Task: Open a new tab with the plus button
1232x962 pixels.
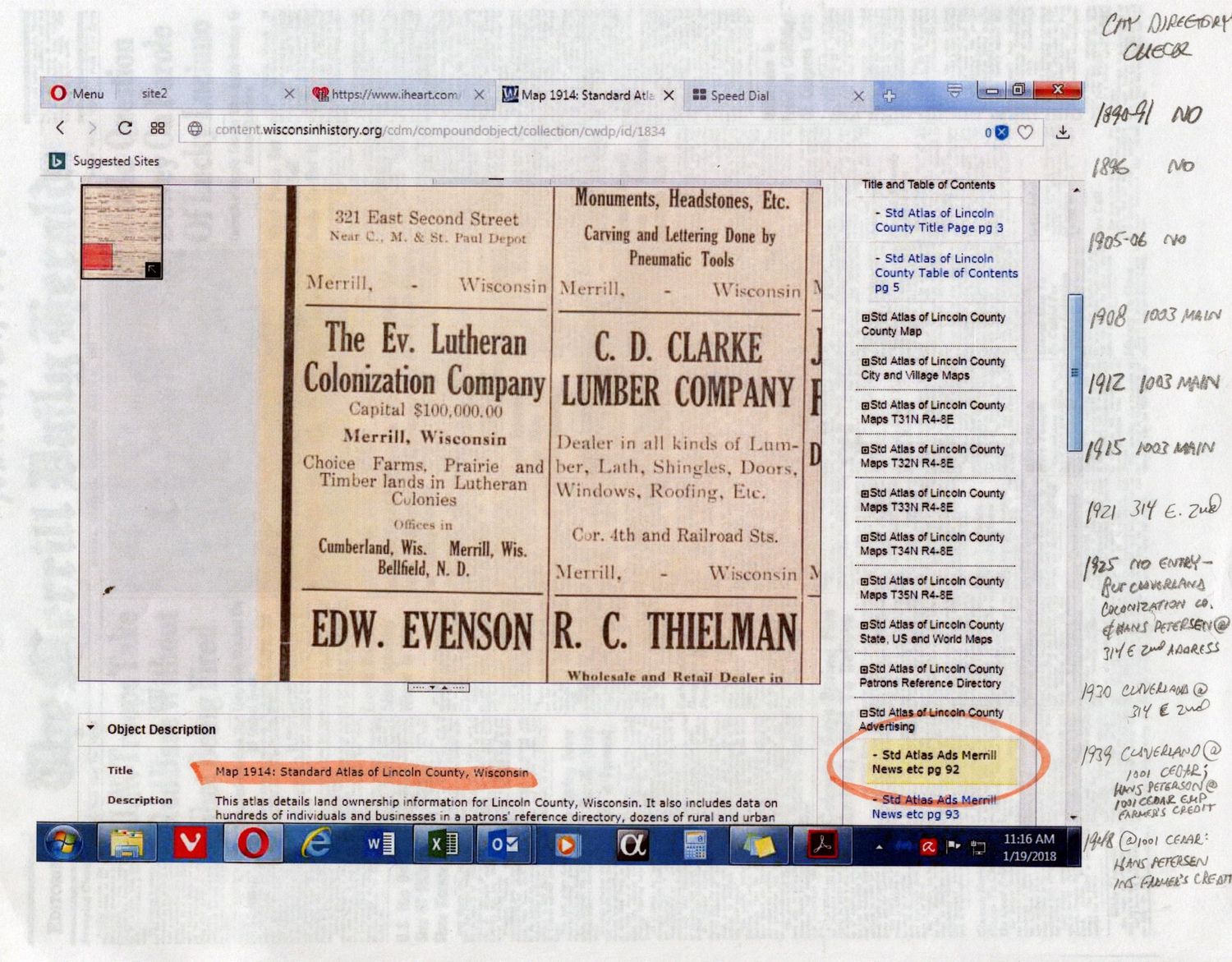Action: point(889,96)
